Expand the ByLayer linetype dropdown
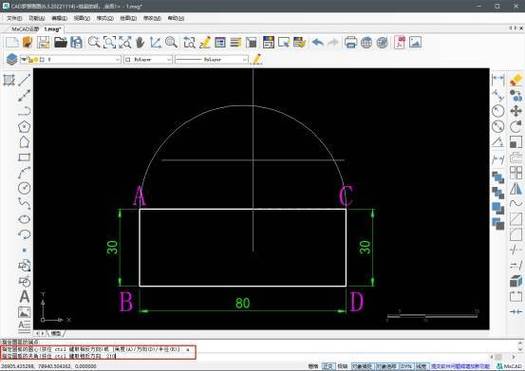Image resolution: width=525 pixels, height=371 pixels. tap(212, 60)
